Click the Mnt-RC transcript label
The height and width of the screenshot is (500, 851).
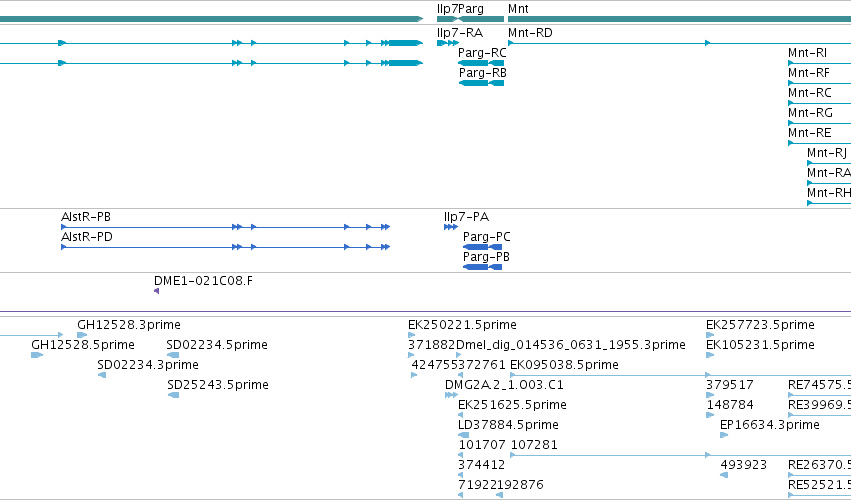pyautogui.click(x=810, y=93)
